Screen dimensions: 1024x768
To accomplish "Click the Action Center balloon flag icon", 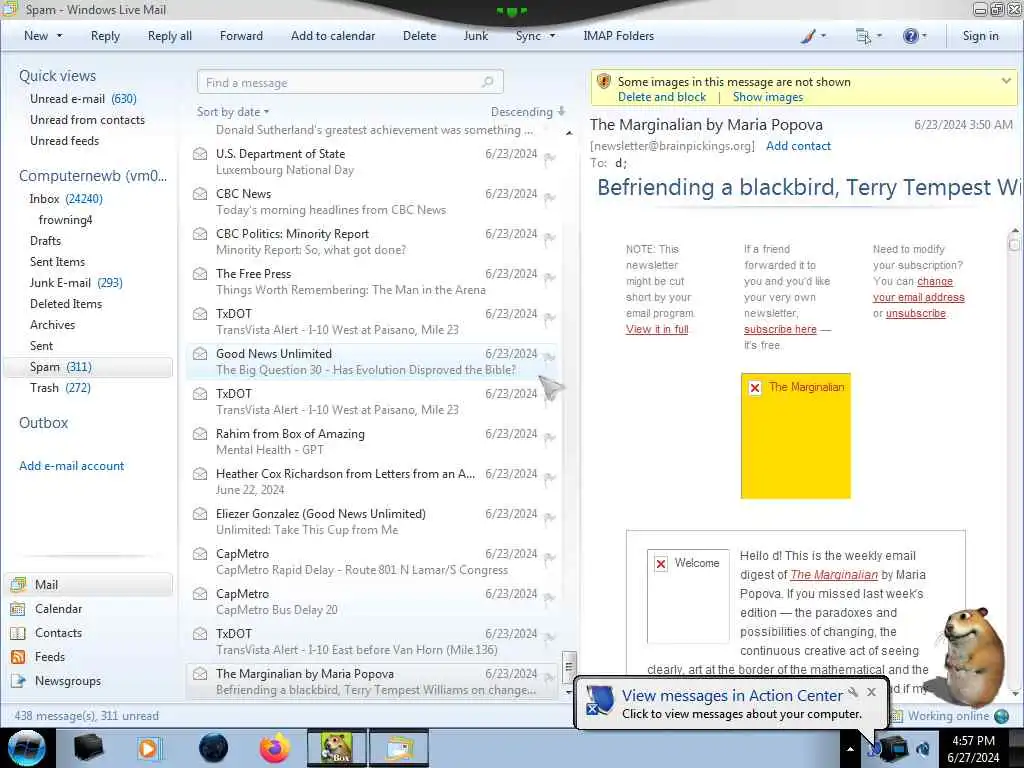I will [599, 700].
